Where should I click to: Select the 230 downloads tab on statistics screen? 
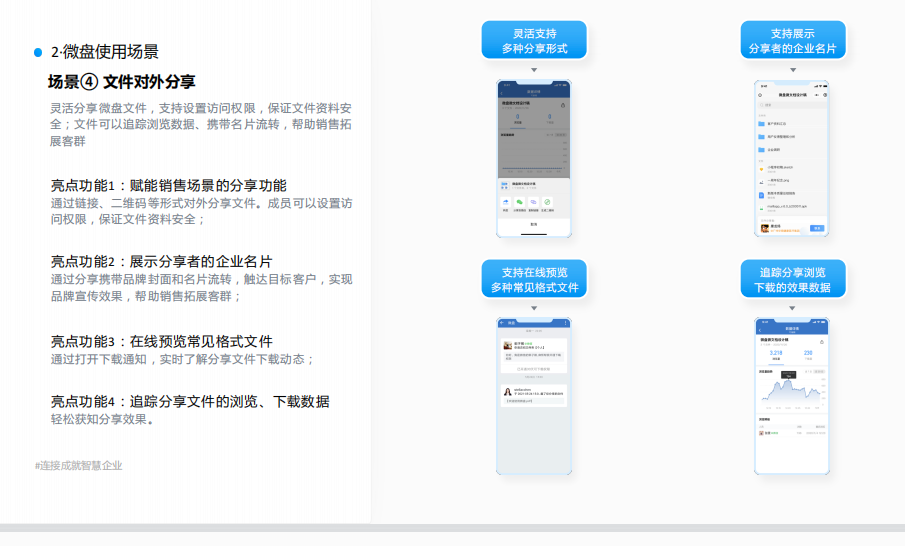(808, 354)
